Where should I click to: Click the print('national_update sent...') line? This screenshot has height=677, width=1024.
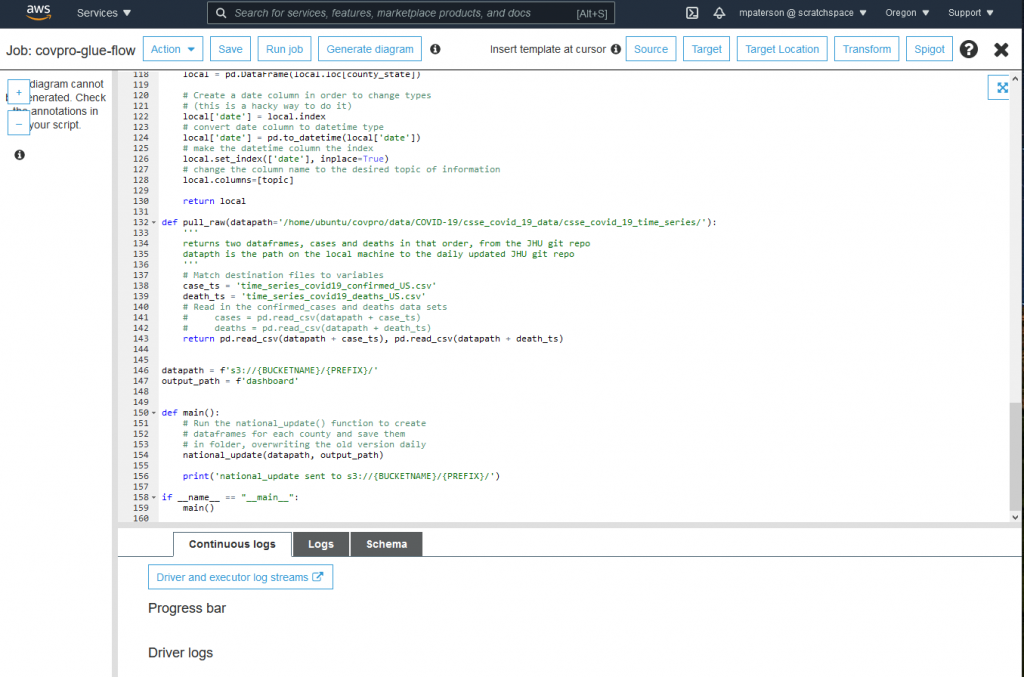(341, 476)
